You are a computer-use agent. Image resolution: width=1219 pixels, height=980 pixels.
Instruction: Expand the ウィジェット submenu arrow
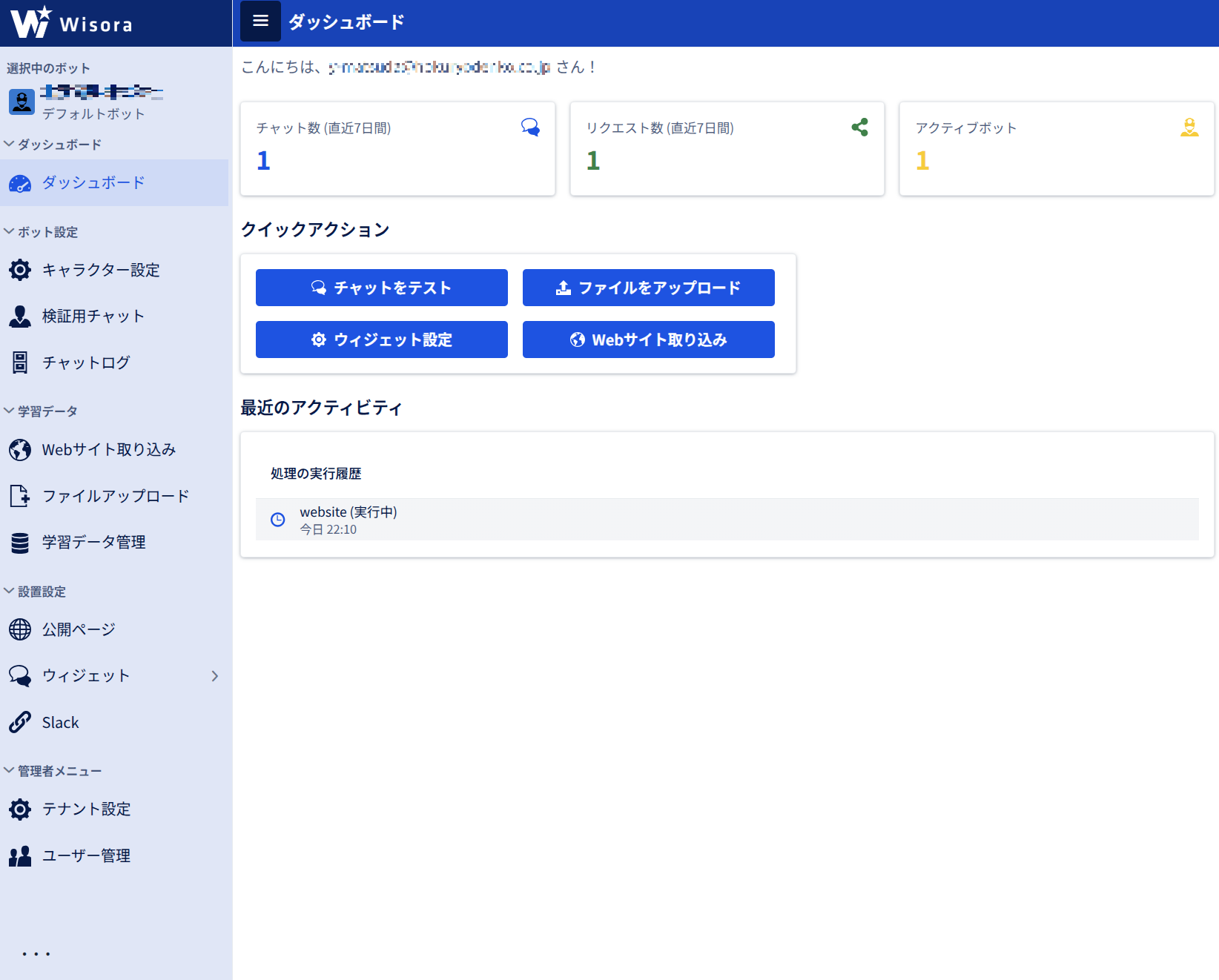(x=215, y=676)
